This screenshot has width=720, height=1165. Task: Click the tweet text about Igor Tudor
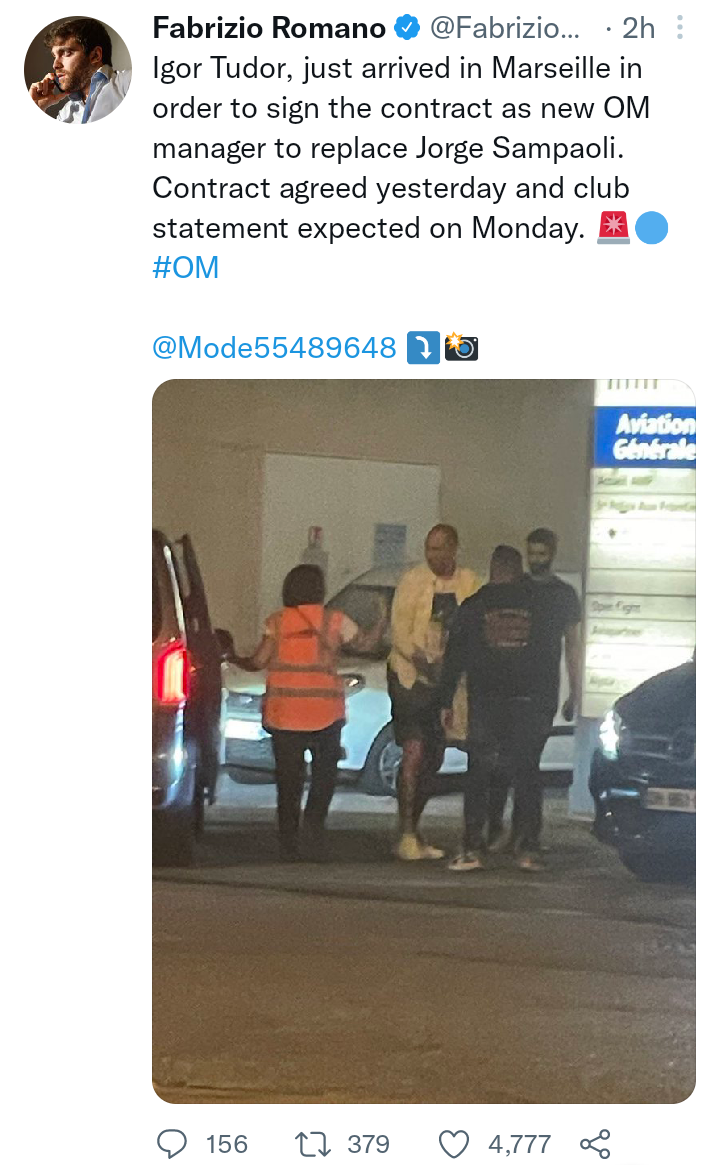[x=401, y=148]
